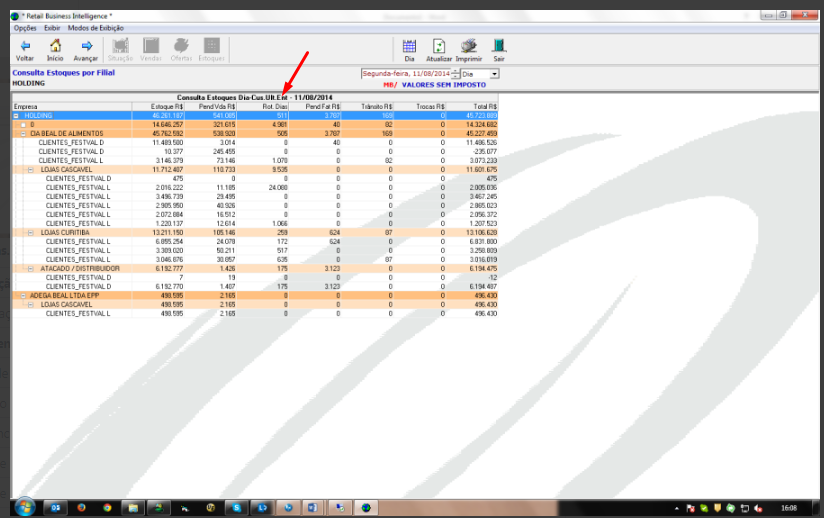824x518 pixels.
Task: Click the cell value 245.455
Action: (x=224, y=151)
